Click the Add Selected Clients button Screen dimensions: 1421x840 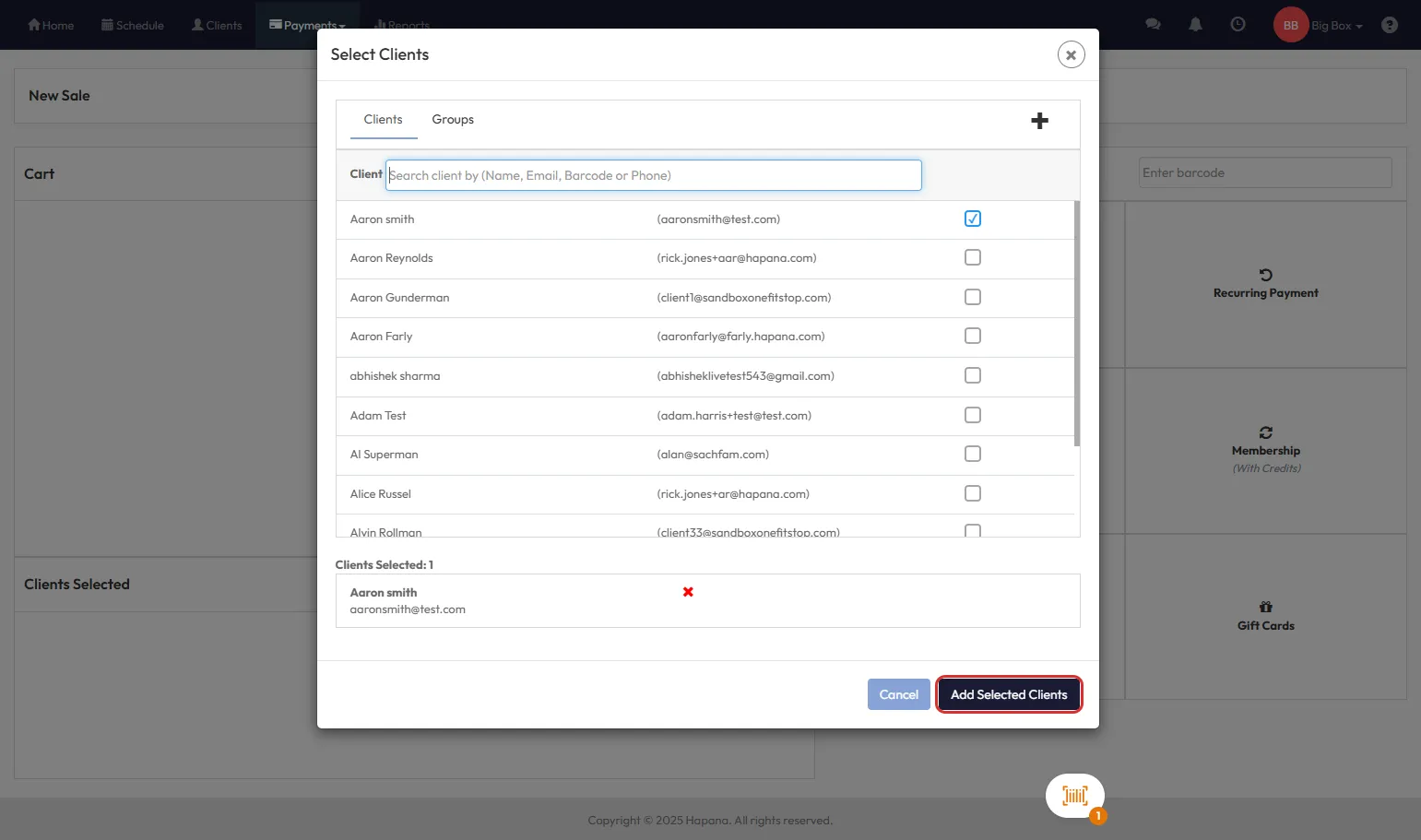pos(1009,694)
